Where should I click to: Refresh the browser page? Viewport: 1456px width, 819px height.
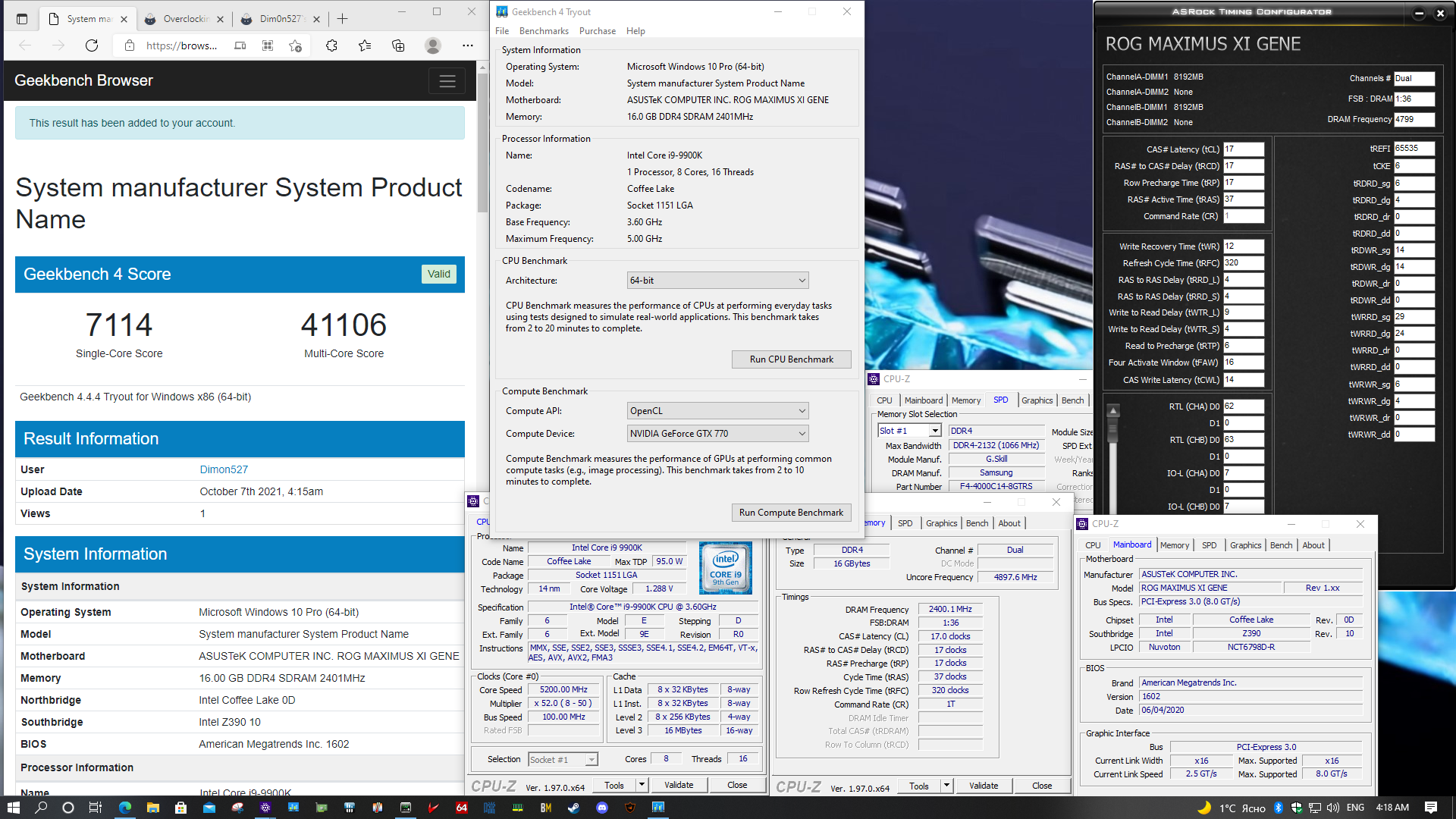coord(92,45)
